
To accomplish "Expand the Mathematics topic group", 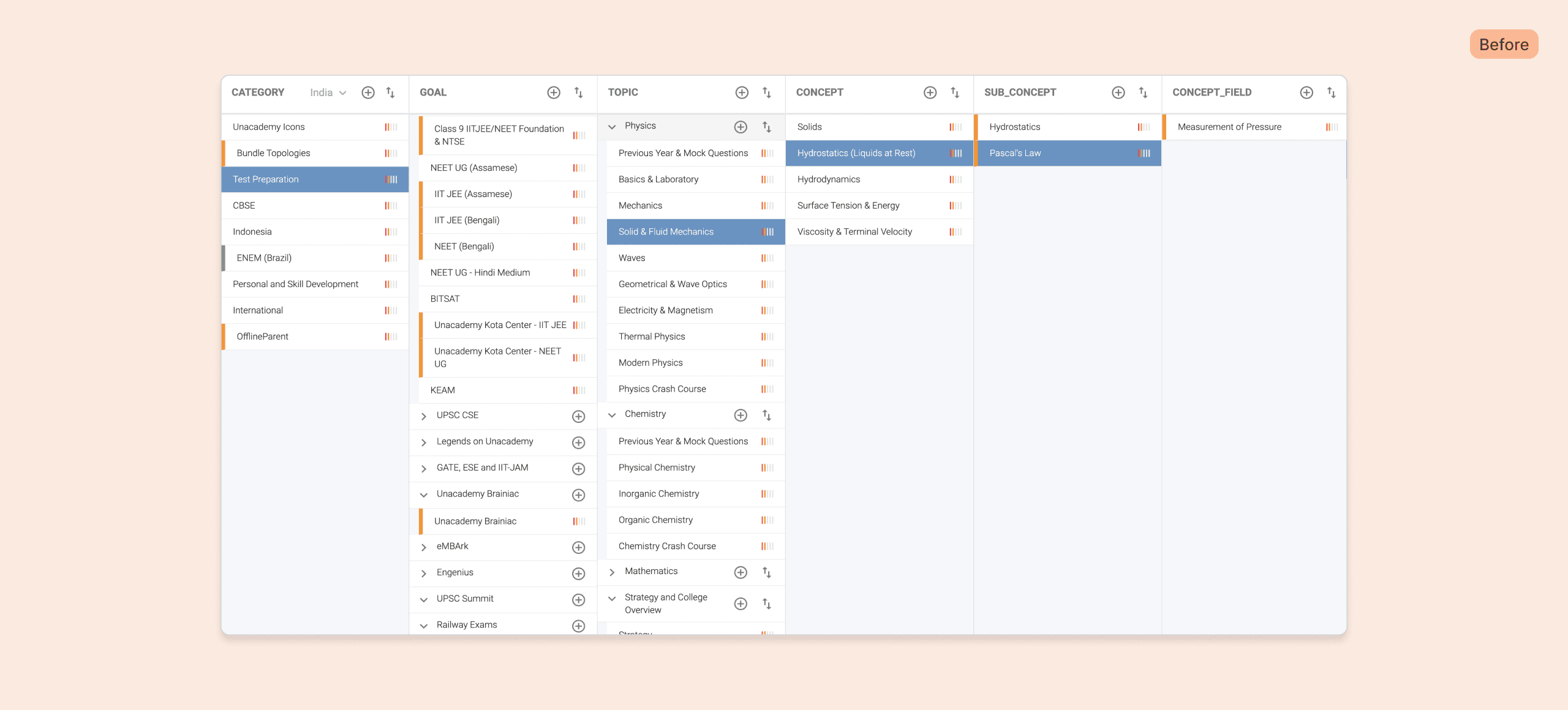I will click(x=612, y=572).
